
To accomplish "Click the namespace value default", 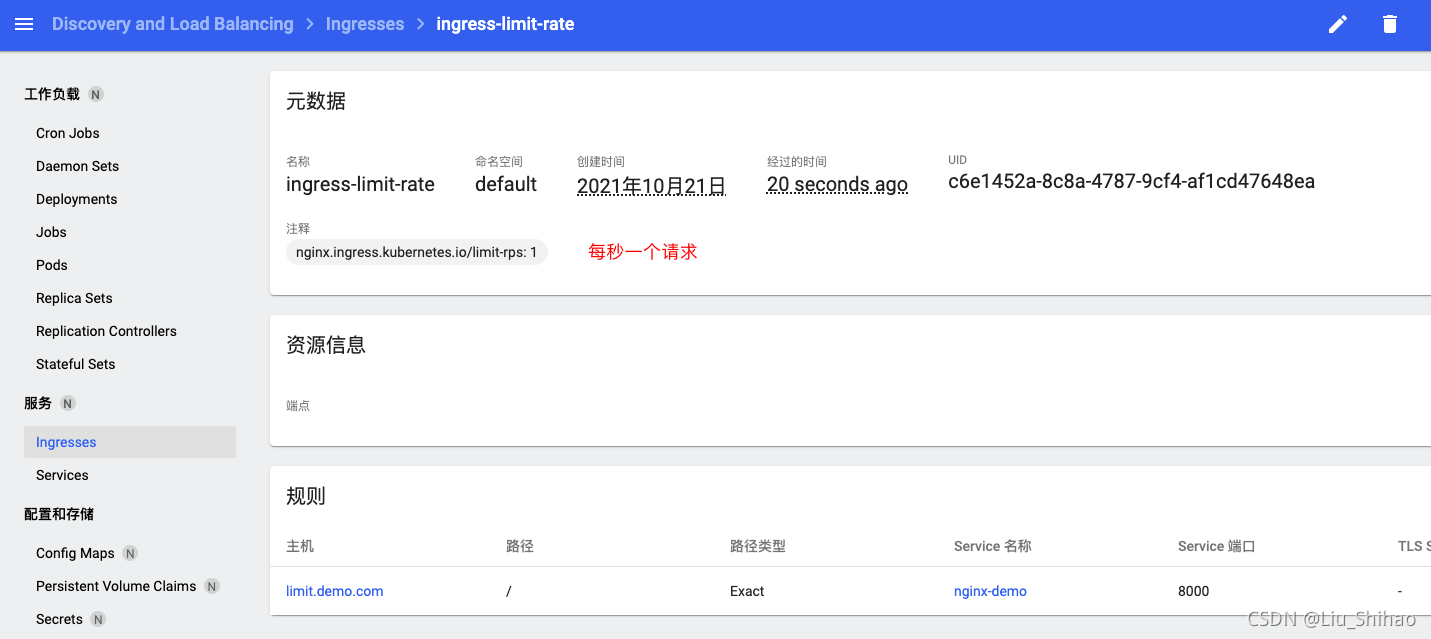I will [506, 184].
